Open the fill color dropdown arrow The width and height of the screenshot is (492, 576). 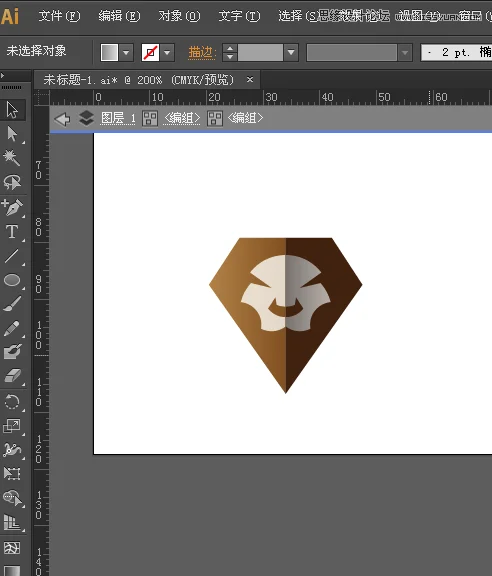[x=126, y=53]
